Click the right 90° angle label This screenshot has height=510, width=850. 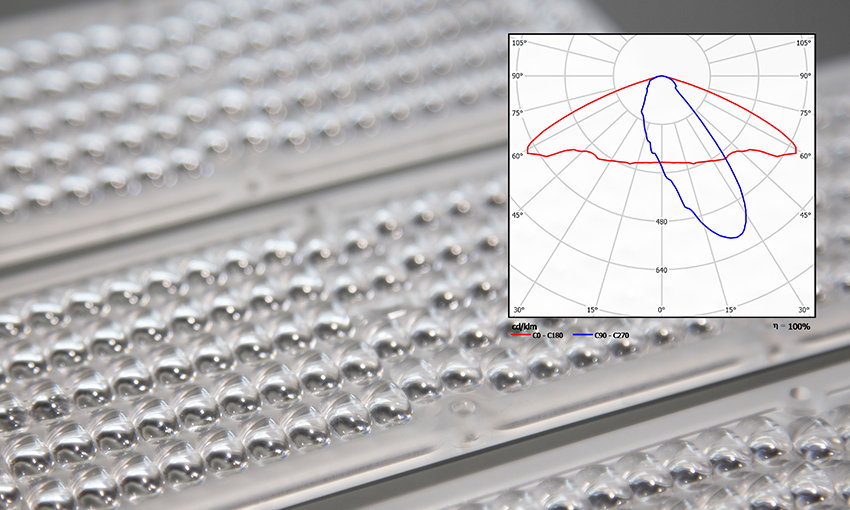(804, 76)
